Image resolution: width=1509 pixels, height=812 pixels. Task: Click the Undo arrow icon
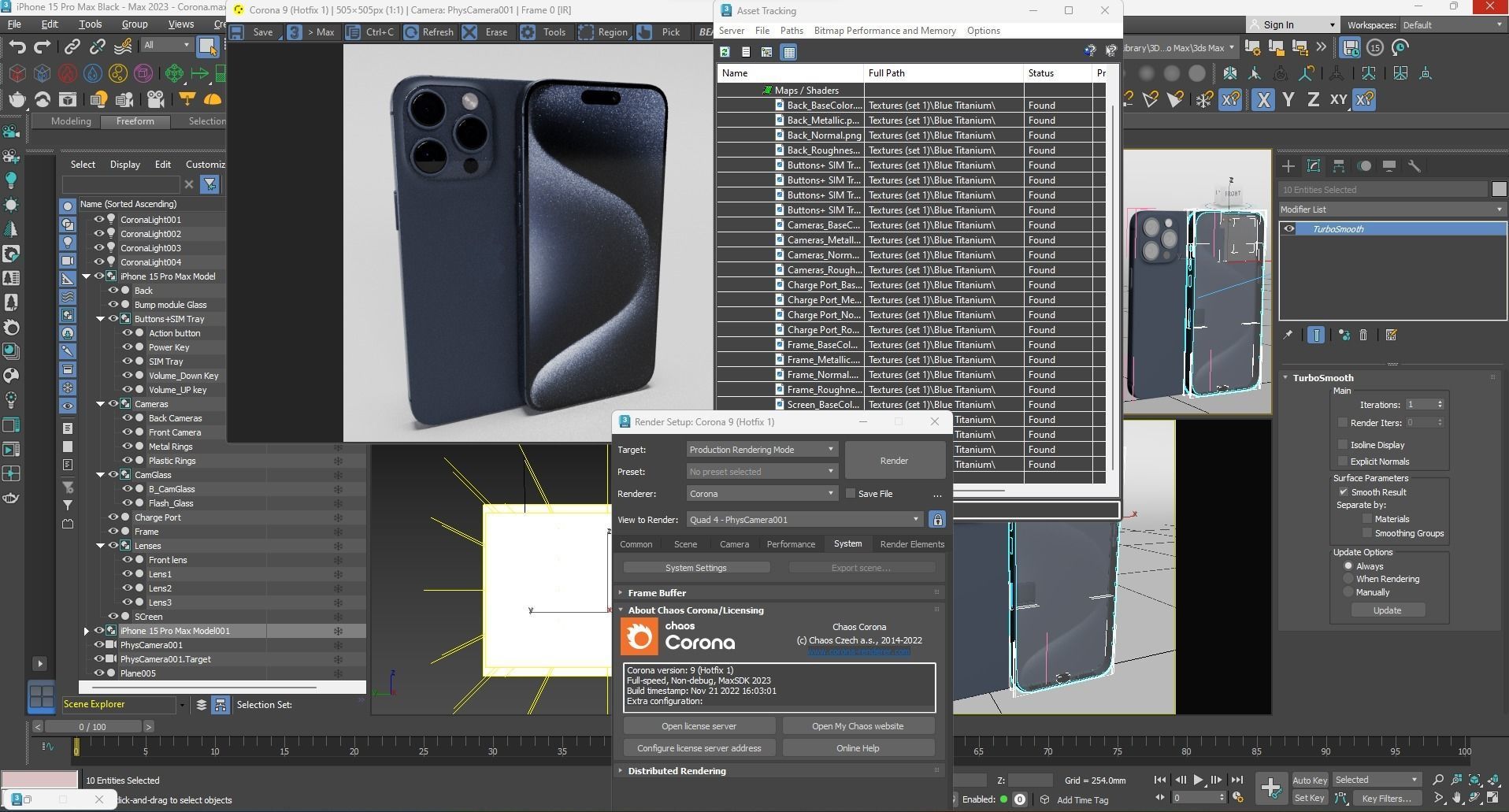(x=17, y=47)
